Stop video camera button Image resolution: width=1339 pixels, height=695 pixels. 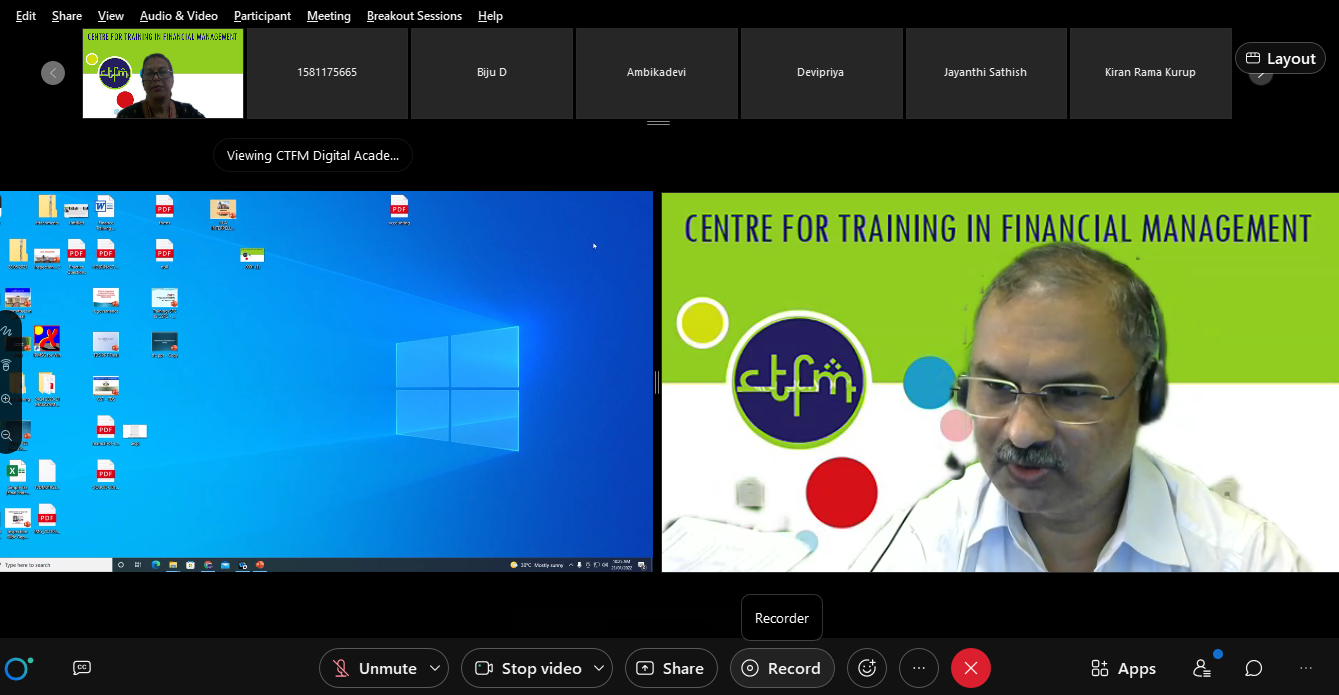pyautogui.click(x=527, y=668)
